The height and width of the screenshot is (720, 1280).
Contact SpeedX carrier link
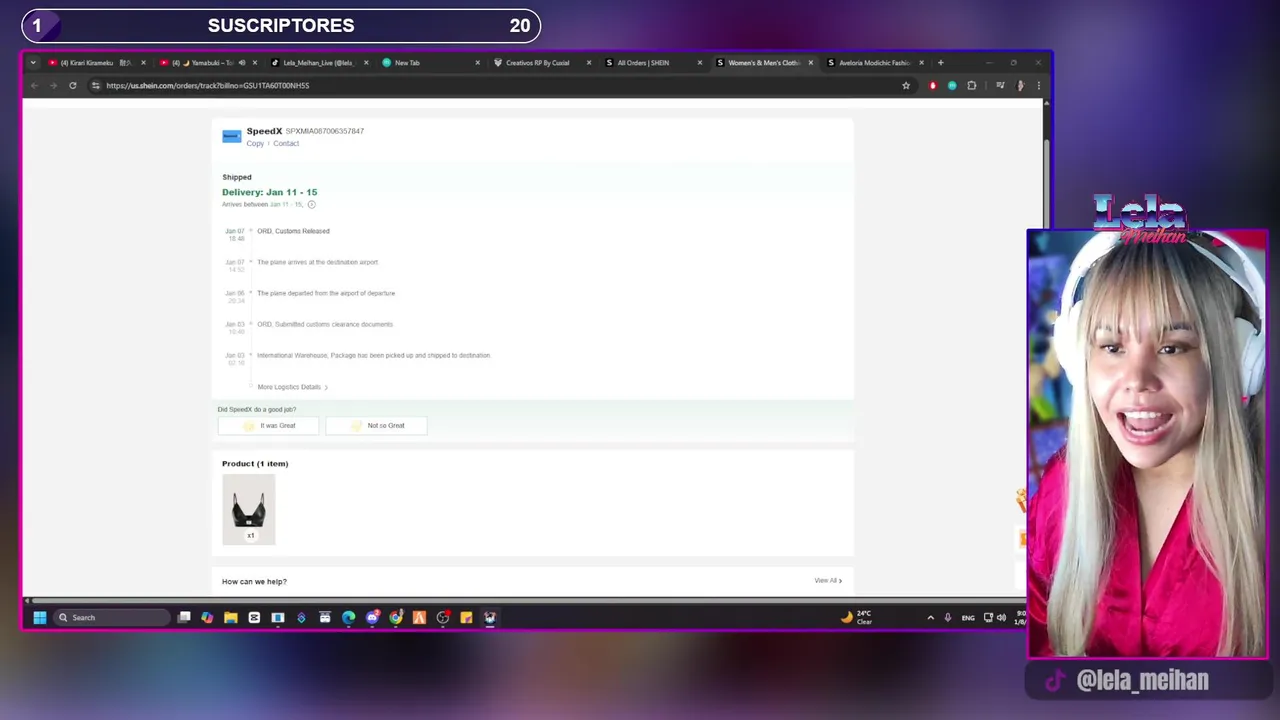286,144
